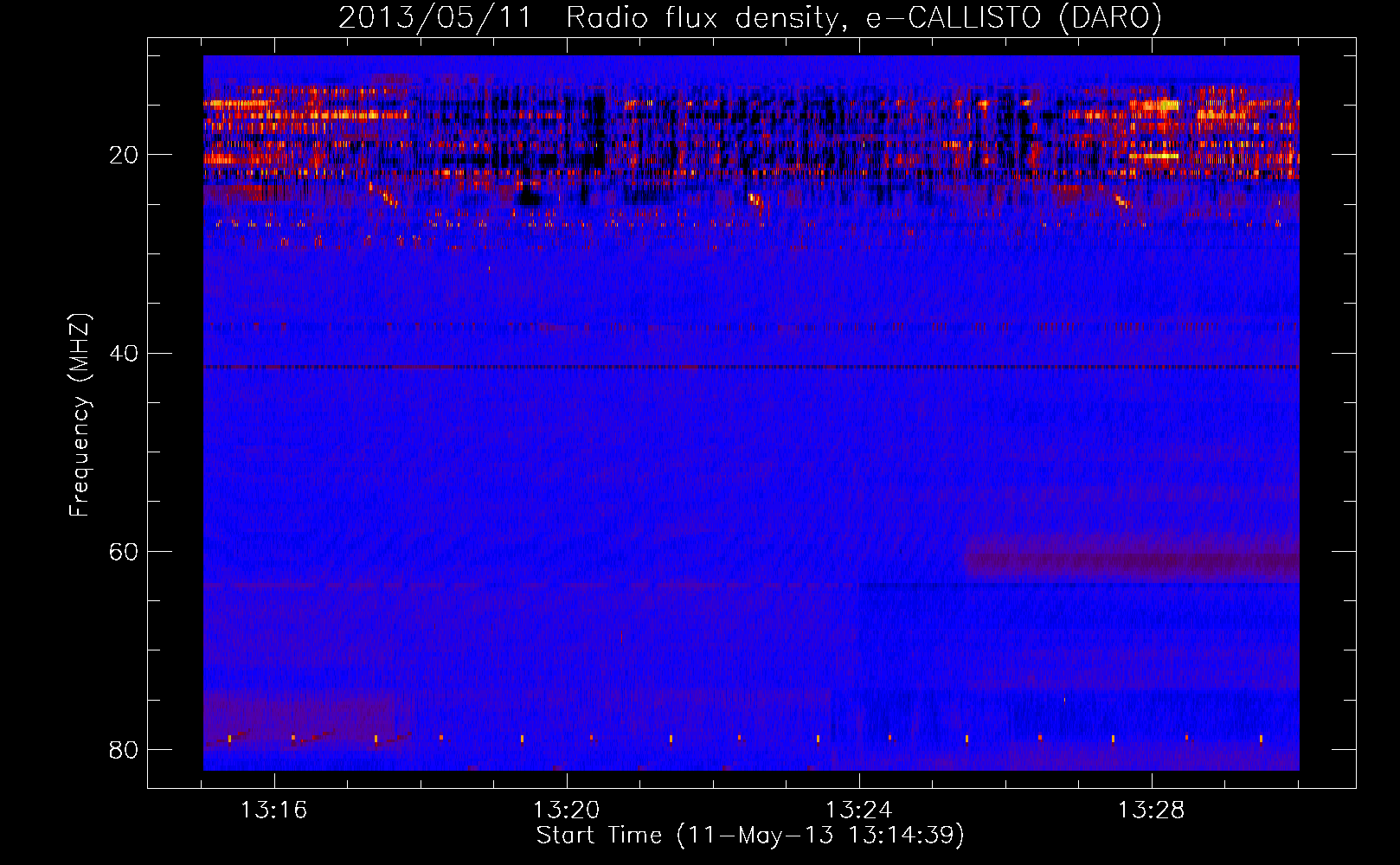Click the 13:16 time tick label

(x=274, y=811)
